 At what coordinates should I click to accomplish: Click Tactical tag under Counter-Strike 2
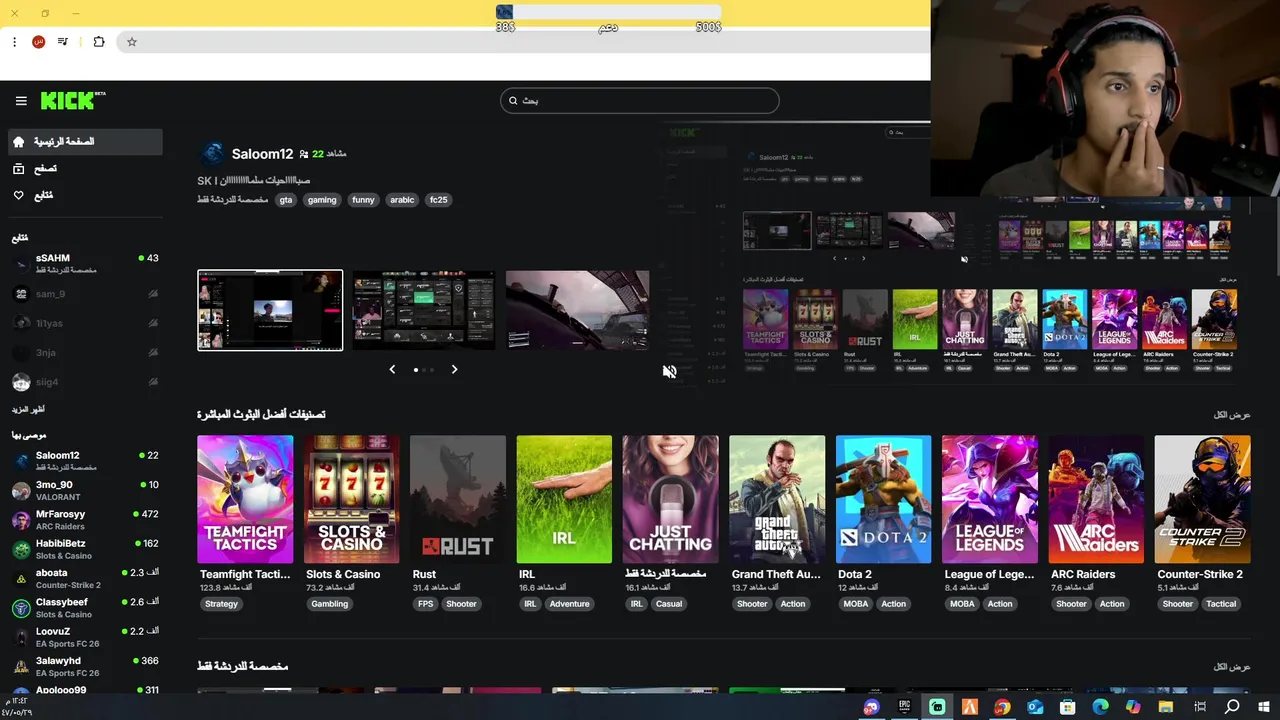1221,604
